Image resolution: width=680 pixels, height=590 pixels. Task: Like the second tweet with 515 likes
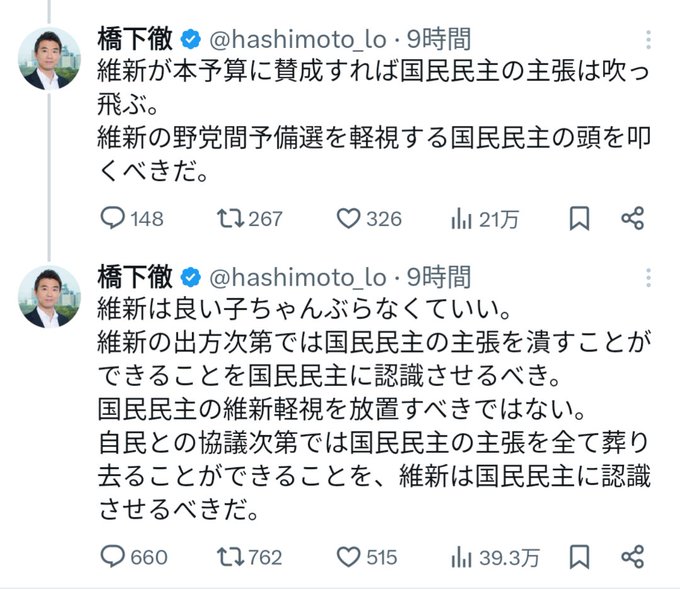coord(367,557)
